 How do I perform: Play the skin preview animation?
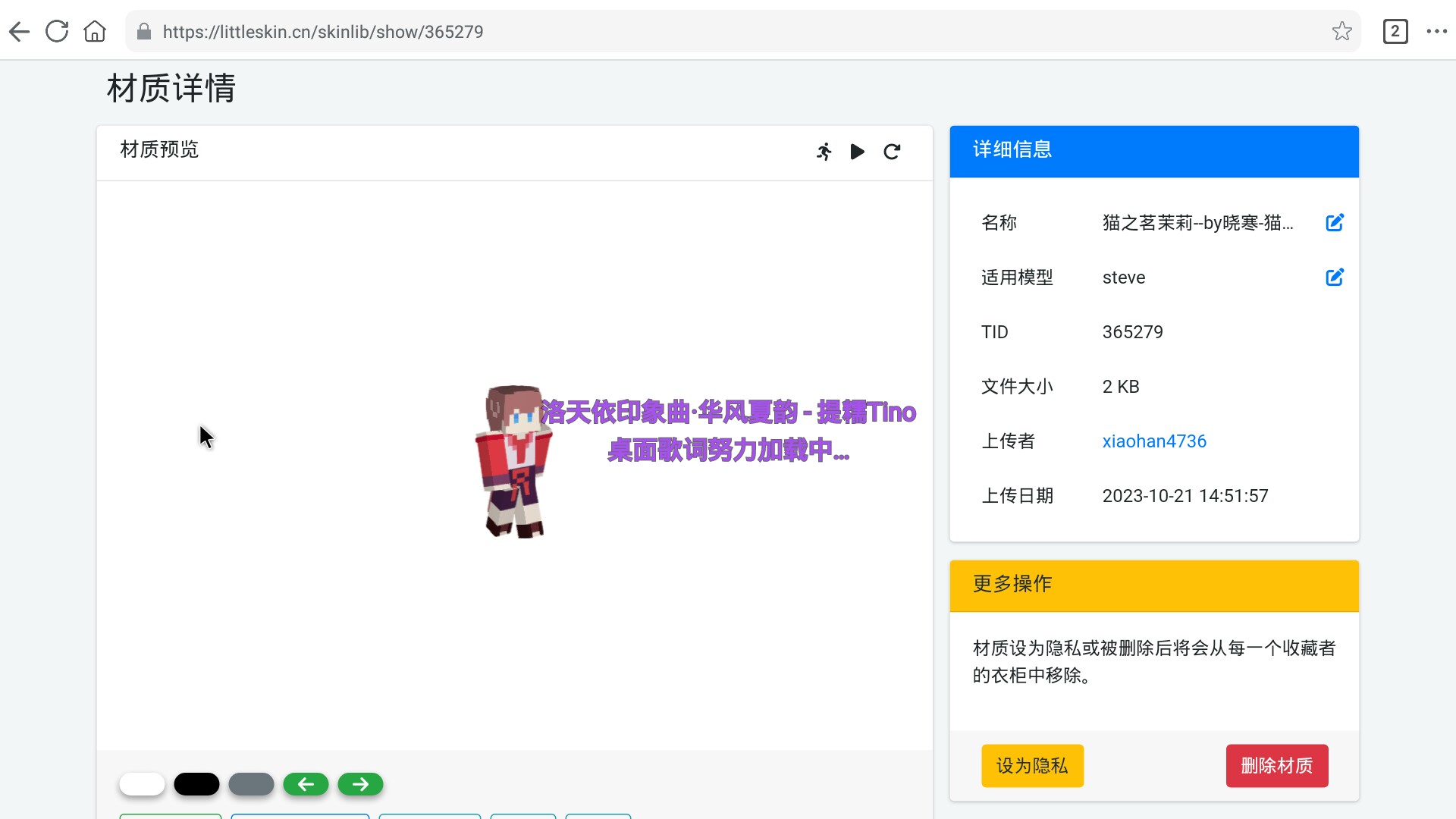tap(858, 152)
